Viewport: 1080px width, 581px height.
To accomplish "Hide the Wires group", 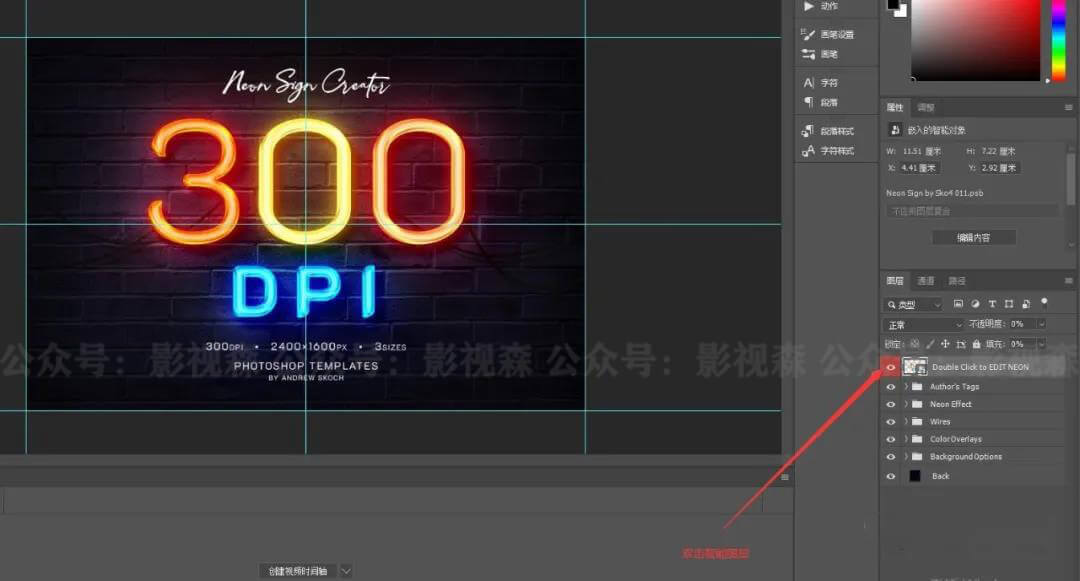I will tap(891, 421).
